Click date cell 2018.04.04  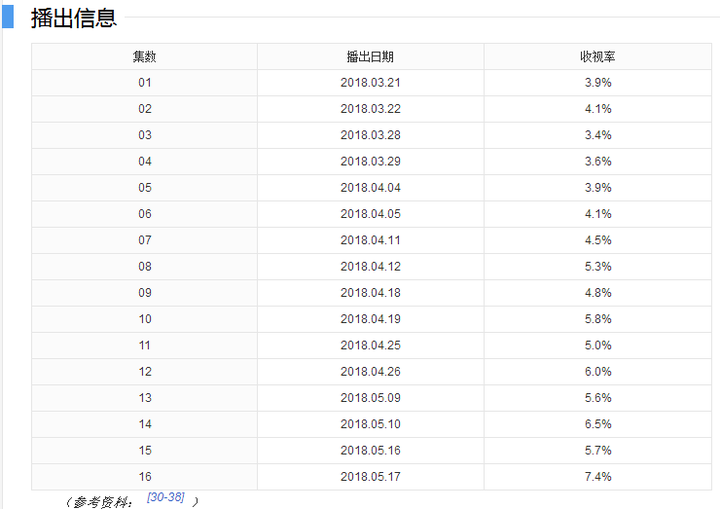coord(370,187)
